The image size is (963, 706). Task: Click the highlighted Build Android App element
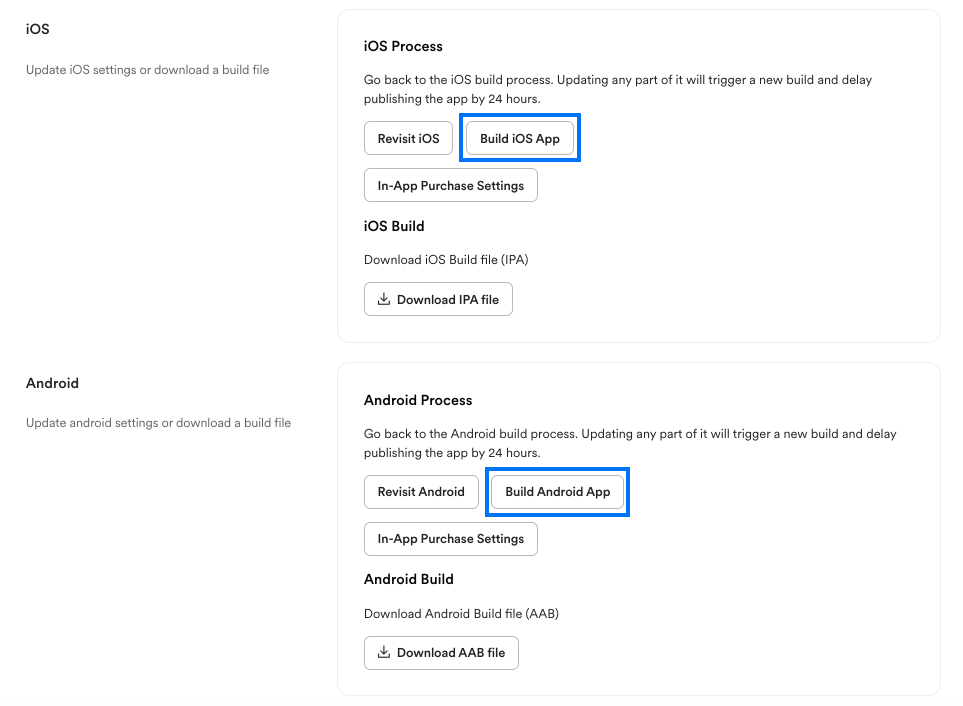557,491
